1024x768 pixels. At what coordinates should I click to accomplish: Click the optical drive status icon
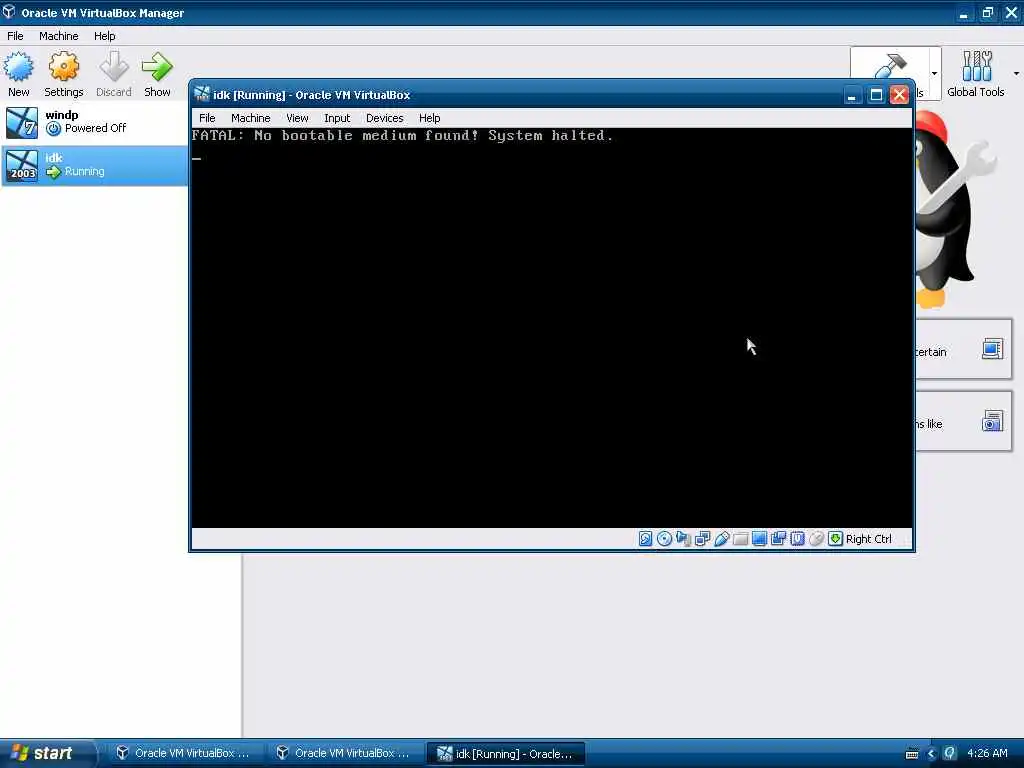664,539
